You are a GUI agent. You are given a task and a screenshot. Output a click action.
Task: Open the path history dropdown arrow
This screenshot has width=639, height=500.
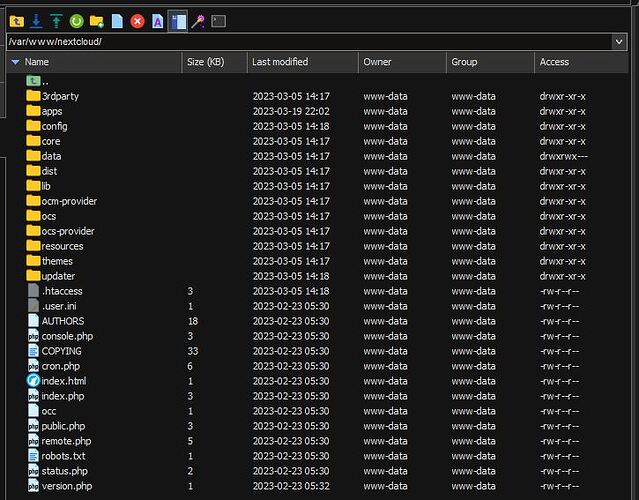[619, 42]
